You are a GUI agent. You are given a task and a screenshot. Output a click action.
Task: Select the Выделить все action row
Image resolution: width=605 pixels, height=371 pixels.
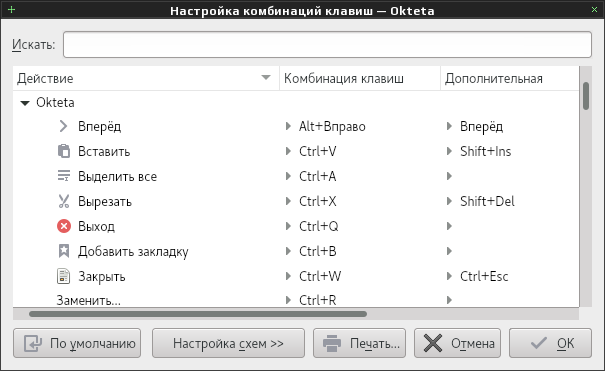pyautogui.click(x=296, y=176)
